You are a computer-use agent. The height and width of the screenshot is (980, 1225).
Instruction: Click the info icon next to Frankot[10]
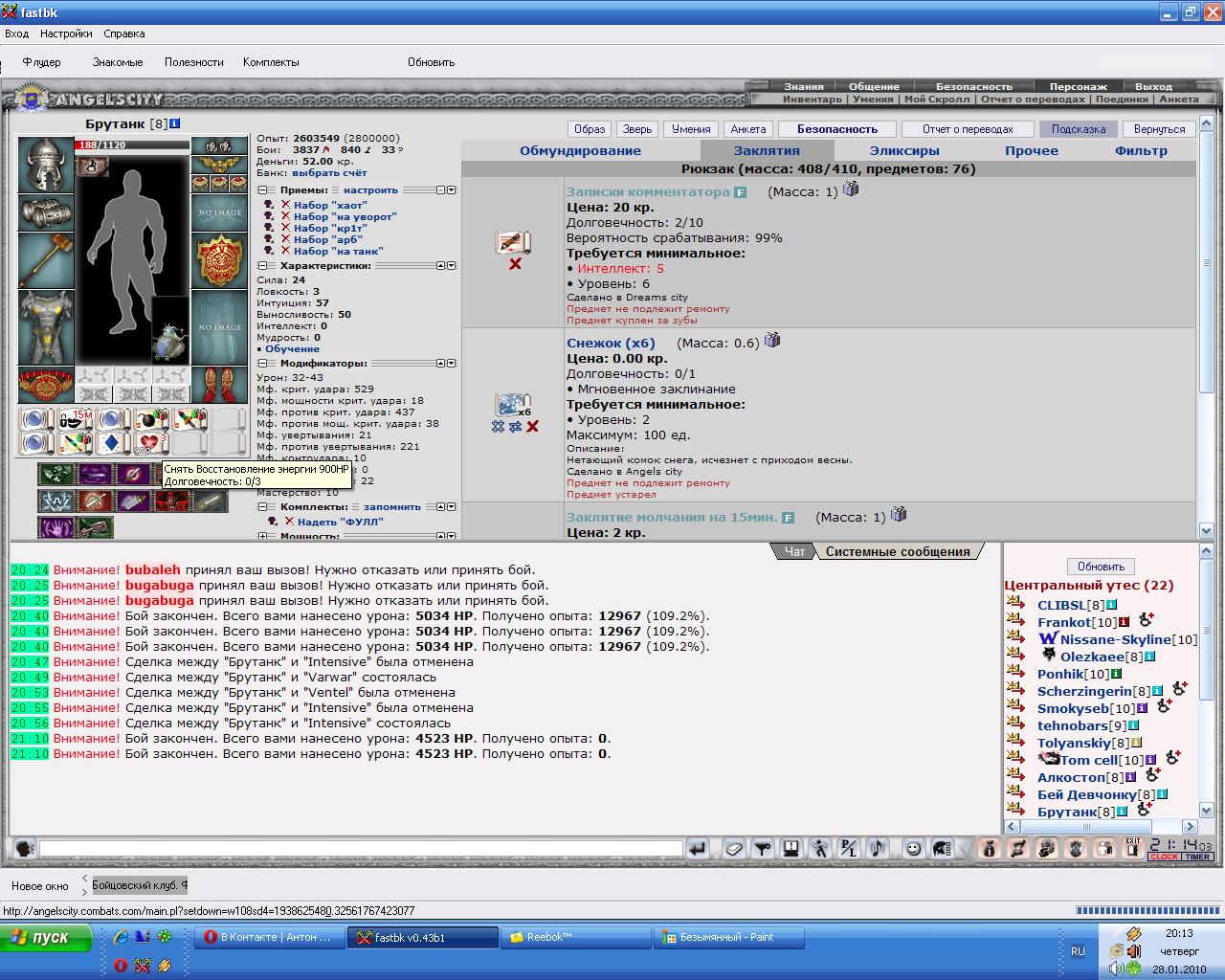point(1124,622)
